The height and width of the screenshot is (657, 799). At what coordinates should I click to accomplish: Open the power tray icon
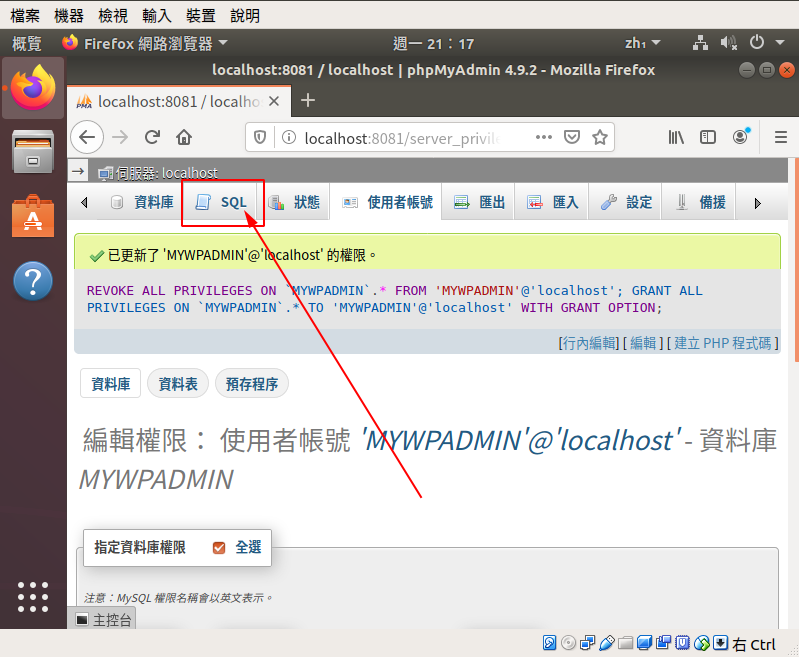757,42
